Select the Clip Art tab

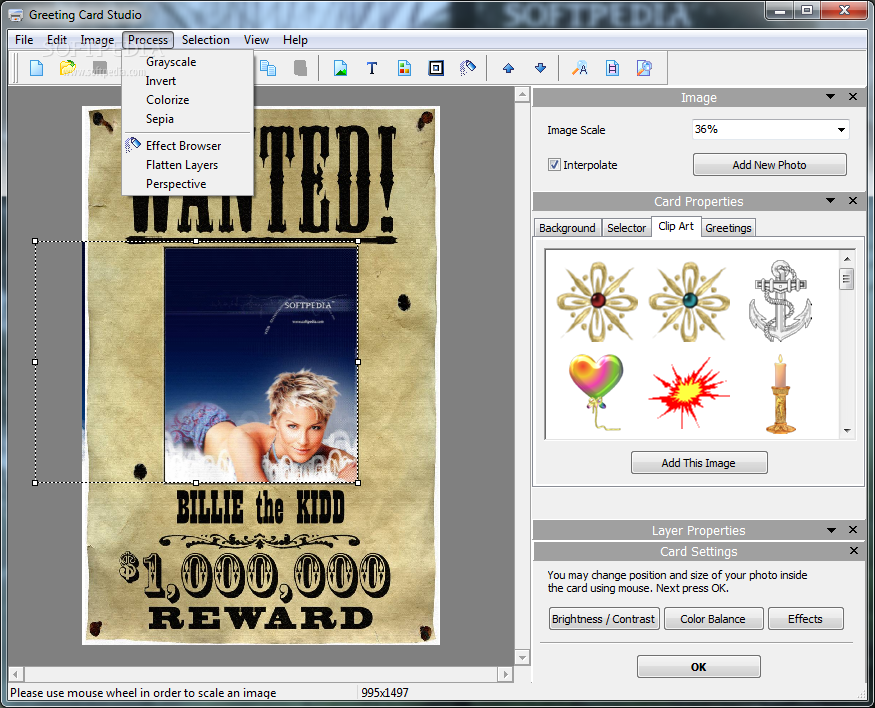pos(676,226)
